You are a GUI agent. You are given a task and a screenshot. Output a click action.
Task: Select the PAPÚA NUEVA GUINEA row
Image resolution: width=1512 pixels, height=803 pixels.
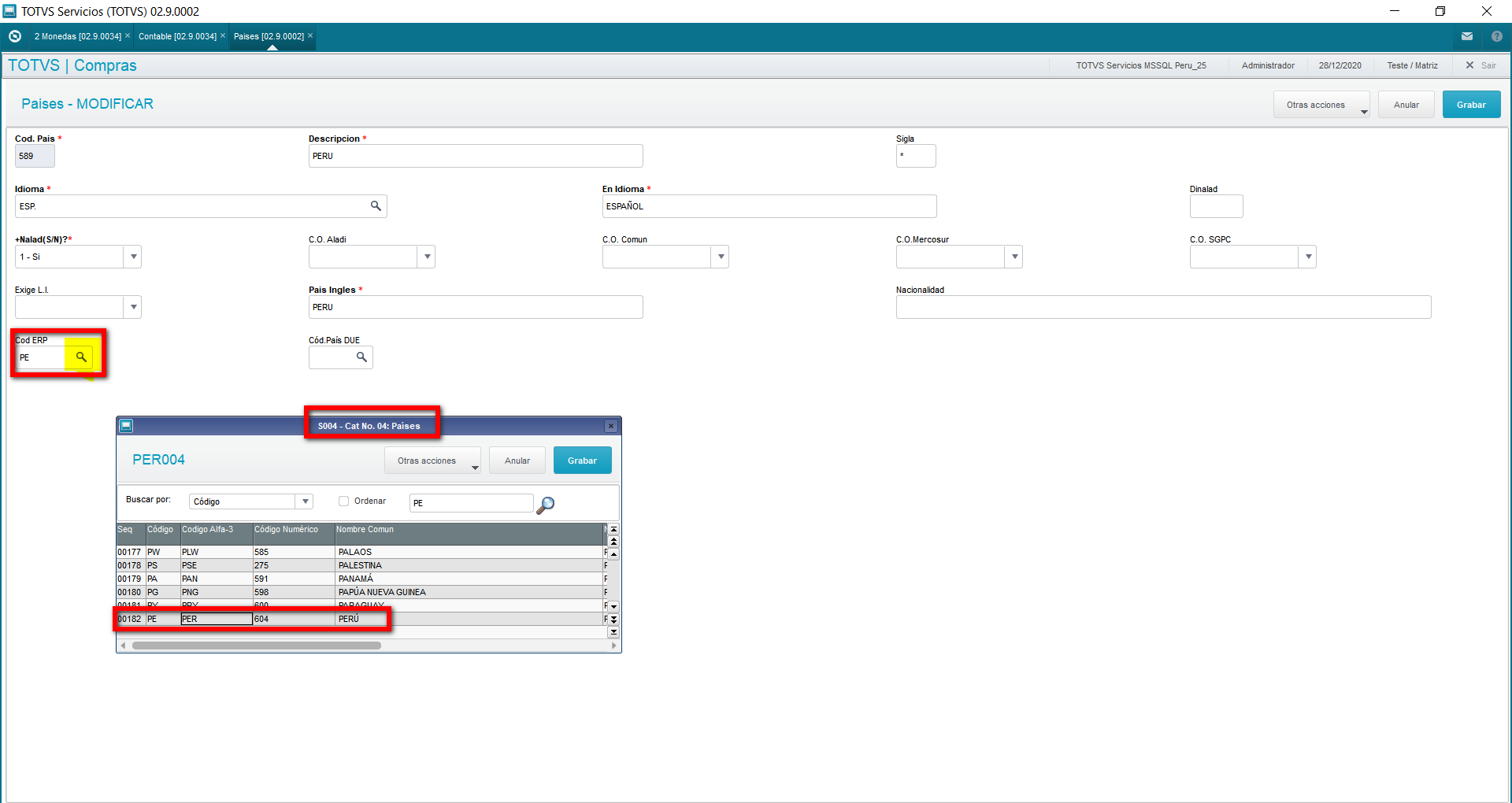360,592
